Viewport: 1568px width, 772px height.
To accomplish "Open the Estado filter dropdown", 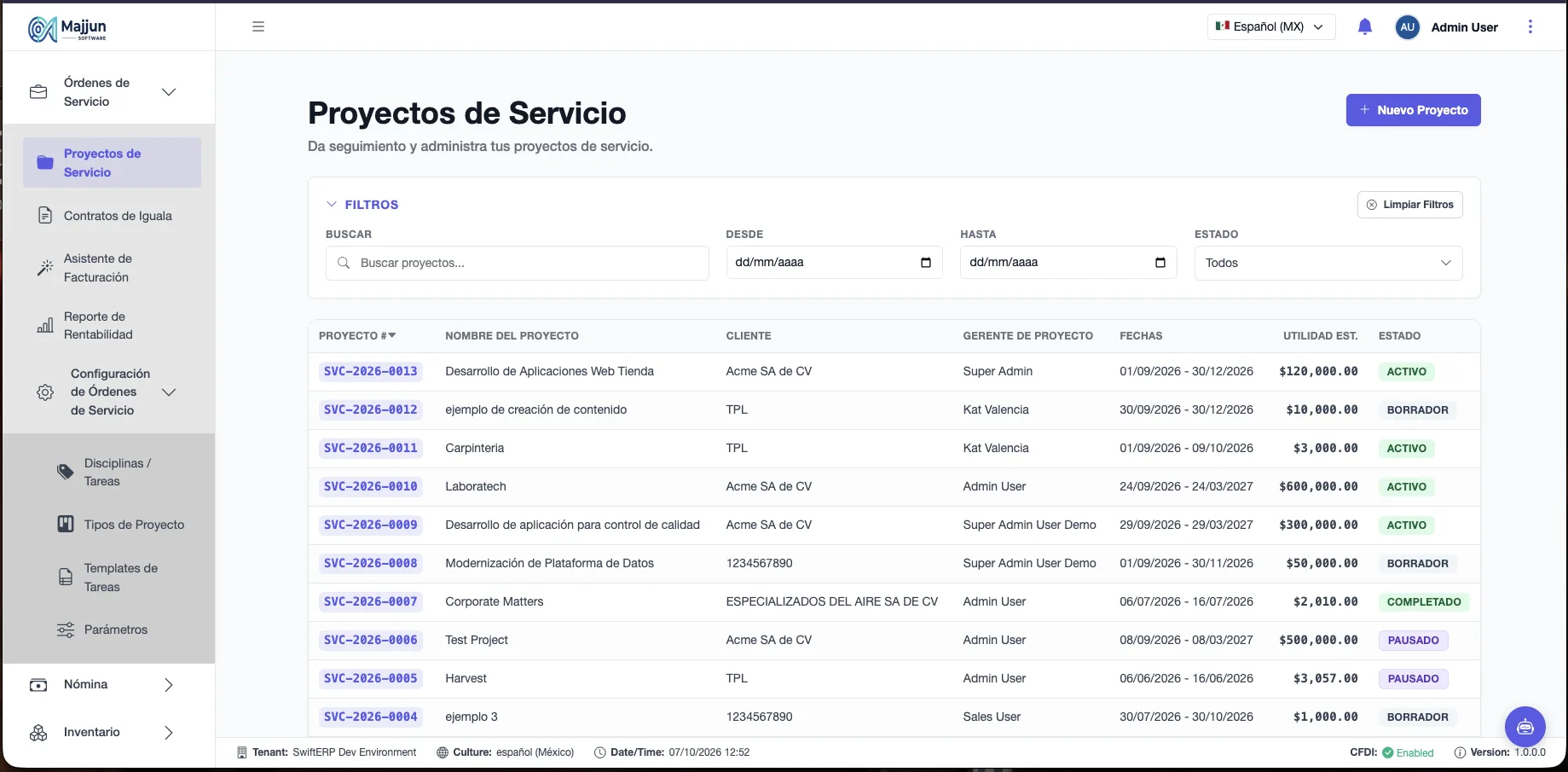I will point(1328,263).
